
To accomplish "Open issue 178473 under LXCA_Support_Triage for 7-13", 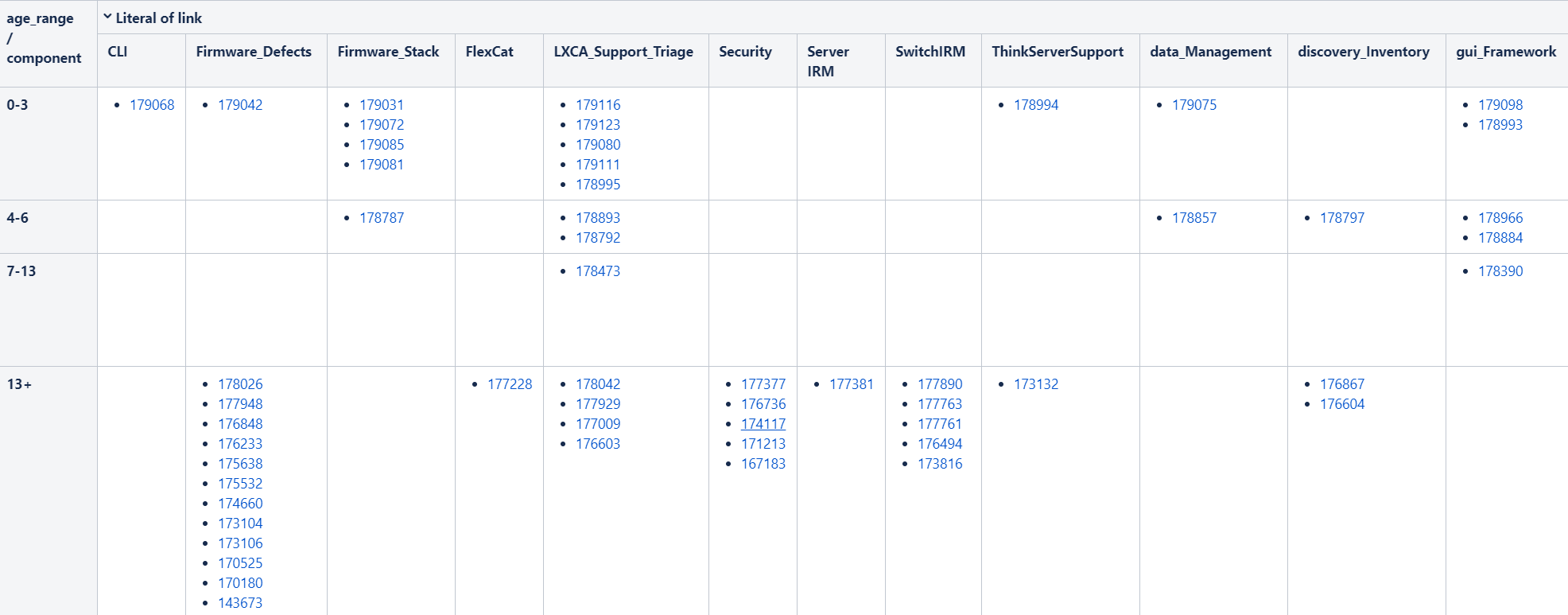I will click(x=598, y=271).
